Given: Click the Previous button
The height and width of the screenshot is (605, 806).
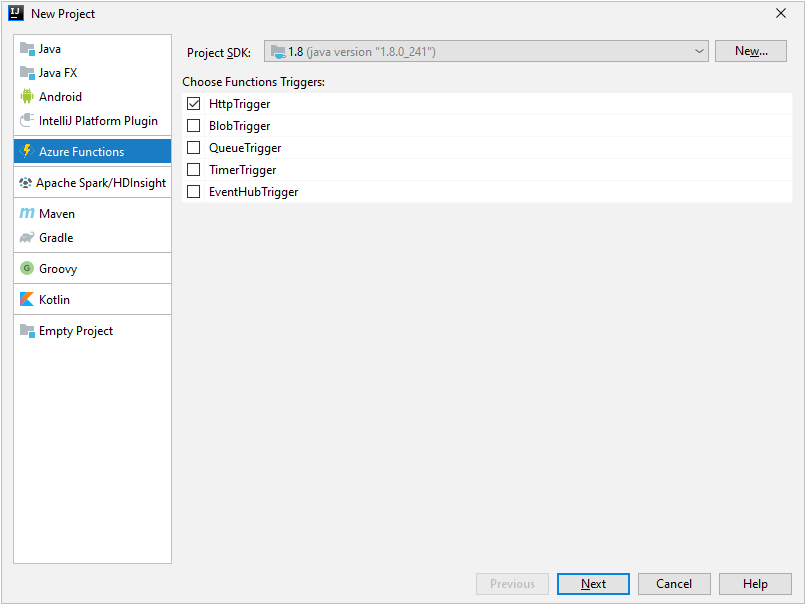Looking at the screenshot, I should tap(512, 584).
